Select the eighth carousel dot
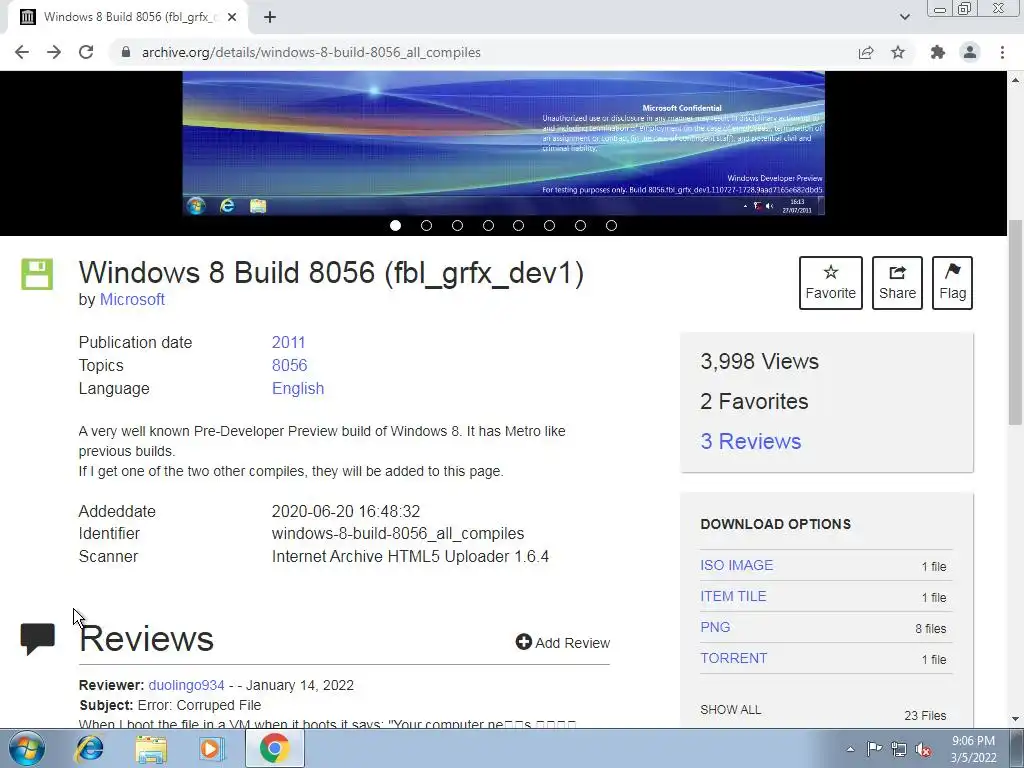This screenshot has width=1024, height=768. (611, 225)
